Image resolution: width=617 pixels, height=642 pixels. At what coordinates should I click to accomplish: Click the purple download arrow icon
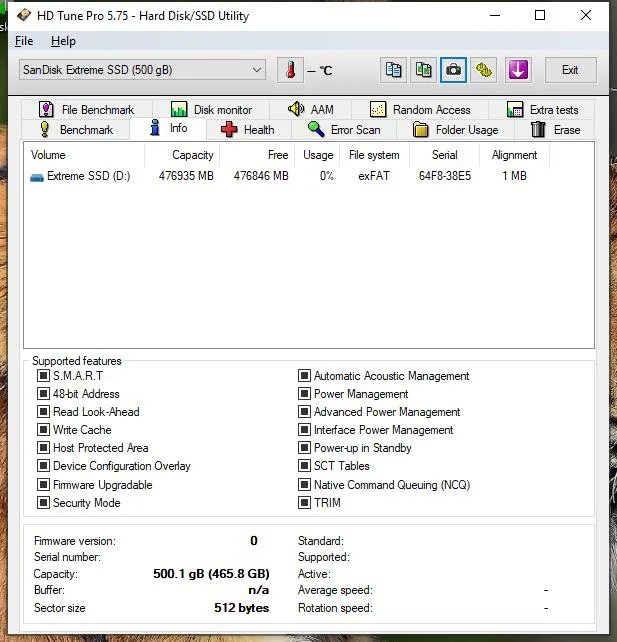[518, 70]
